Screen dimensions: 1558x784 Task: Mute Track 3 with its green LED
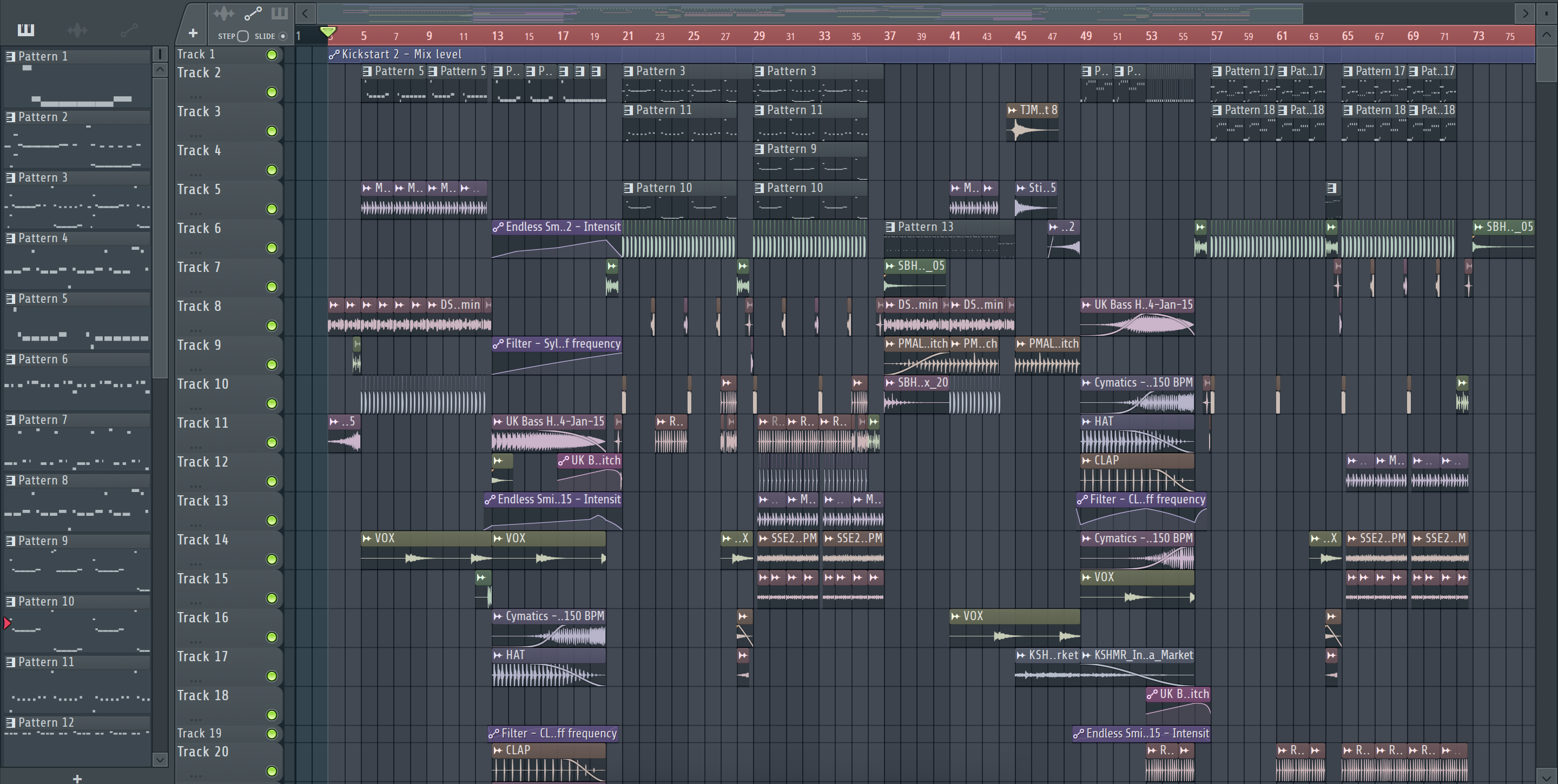[x=272, y=131]
